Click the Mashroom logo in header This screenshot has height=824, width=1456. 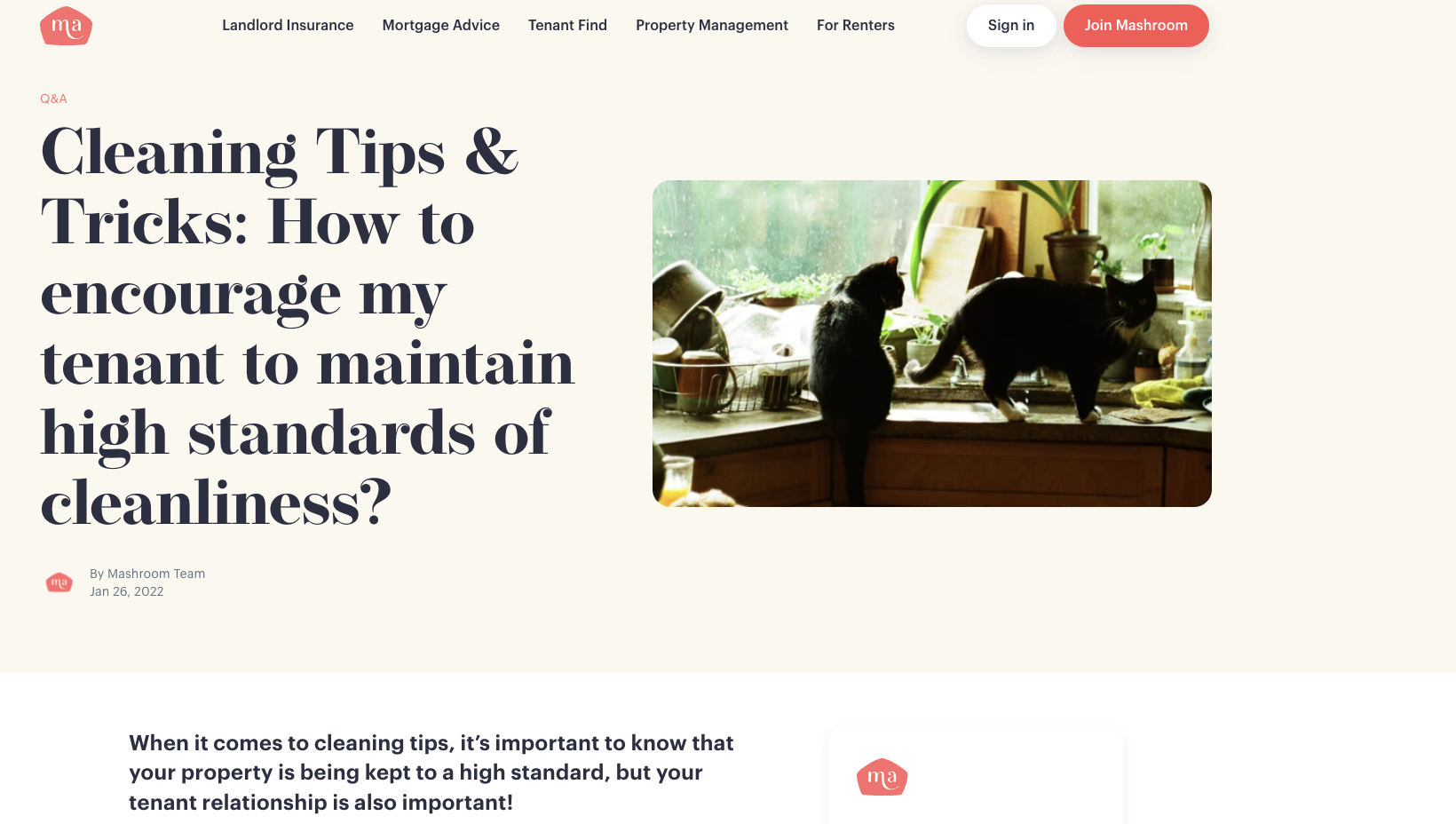pos(66,26)
